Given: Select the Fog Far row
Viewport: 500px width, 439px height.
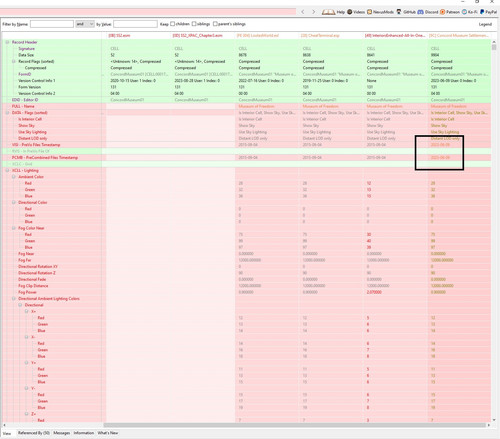Looking at the screenshot, I should [x=246, y=260].
